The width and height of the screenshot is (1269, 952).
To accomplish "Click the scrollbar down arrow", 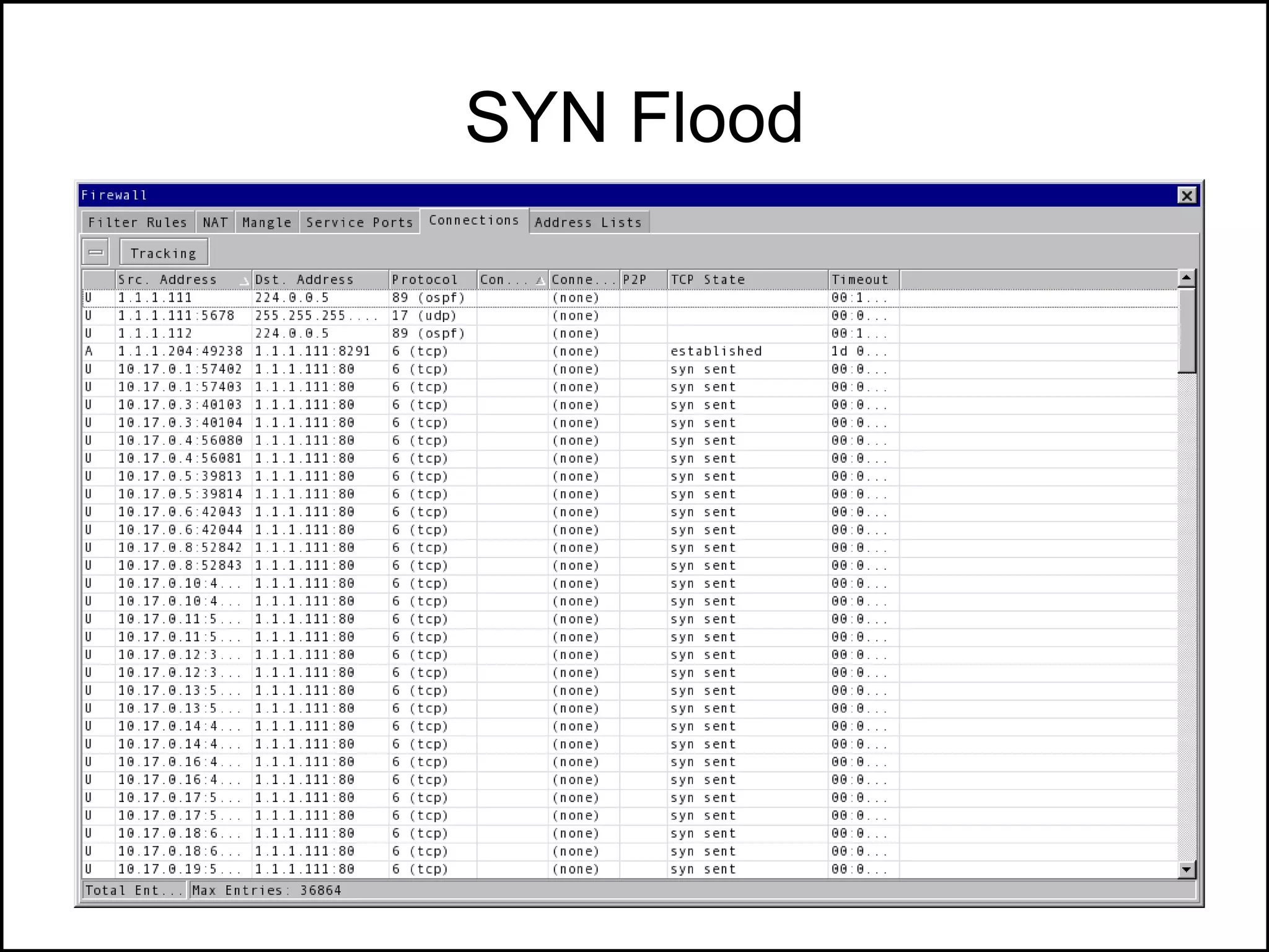I will 1186,870.
